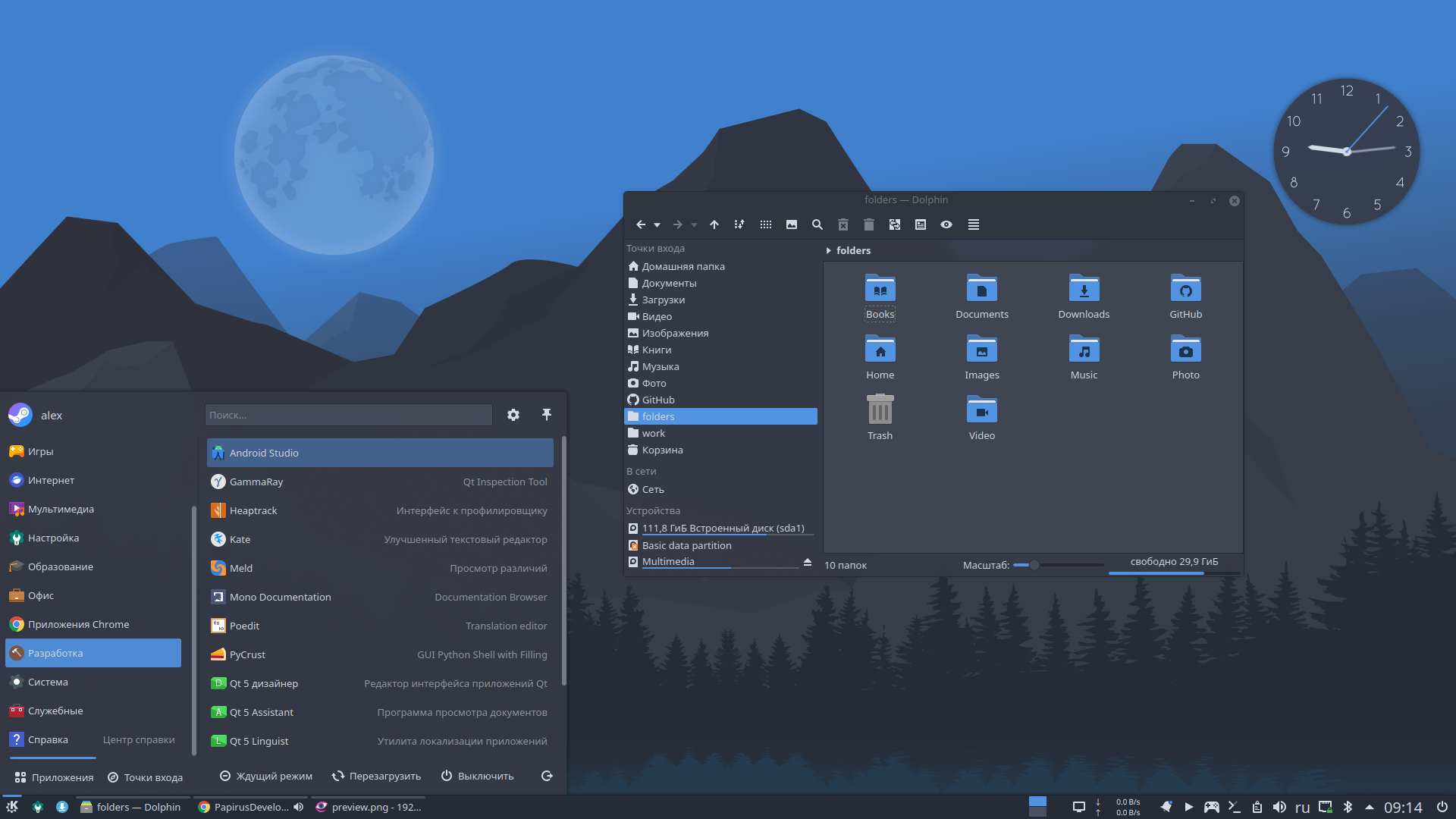Toggle image preview display in Dolphin toolbar
This screenshot has height=819, width=1456.
tap(792, 224)
